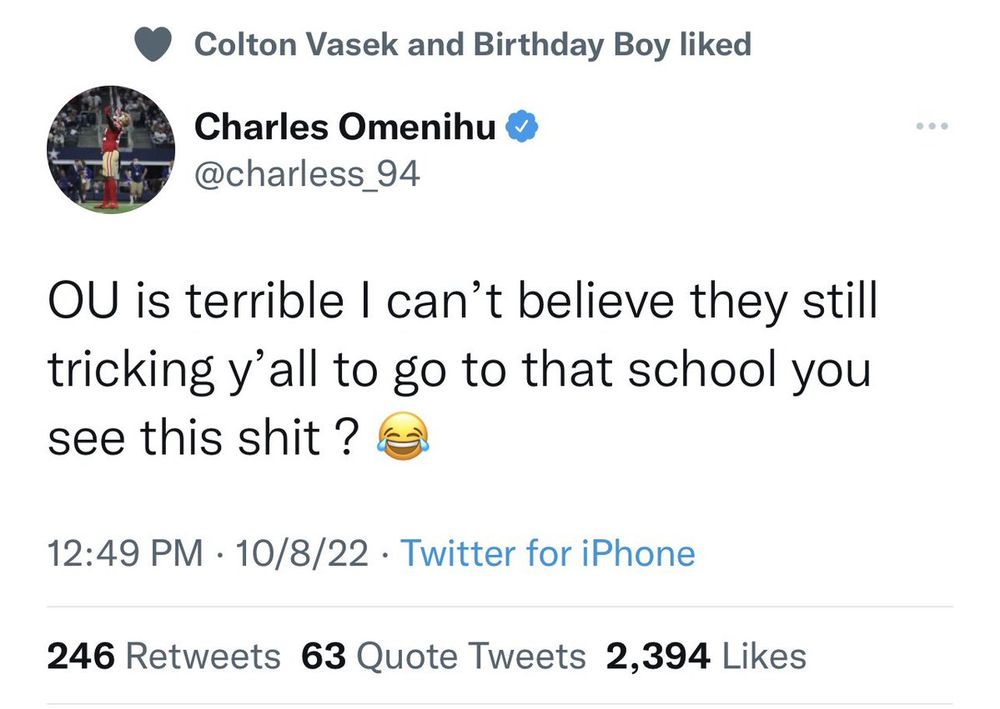Open the Twitter for iPhone source link
Viewport: 1000px width, 709px height.
tap(547, 553)
